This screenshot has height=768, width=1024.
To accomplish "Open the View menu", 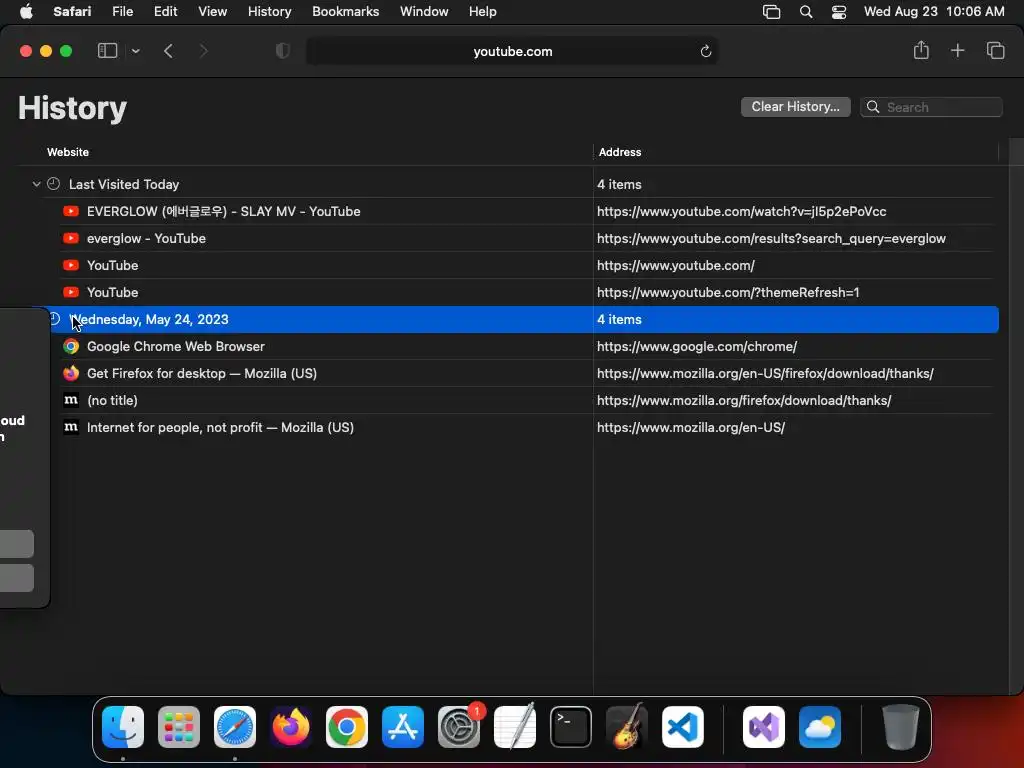I will tap(212, 12).
